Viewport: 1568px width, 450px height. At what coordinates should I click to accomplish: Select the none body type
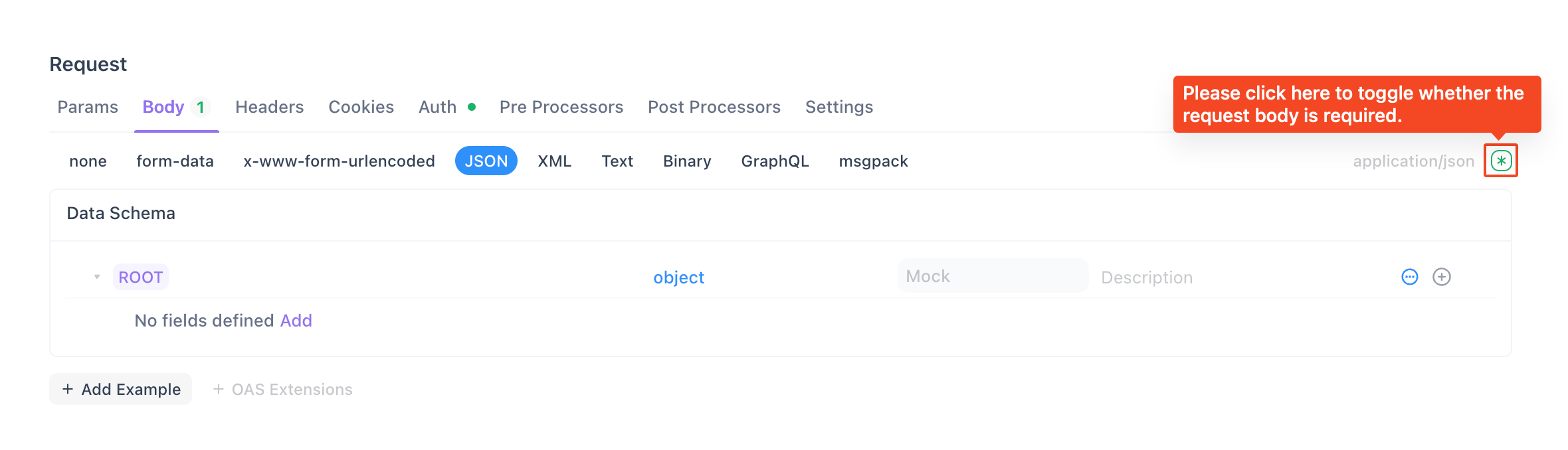(x=88, y=161)
